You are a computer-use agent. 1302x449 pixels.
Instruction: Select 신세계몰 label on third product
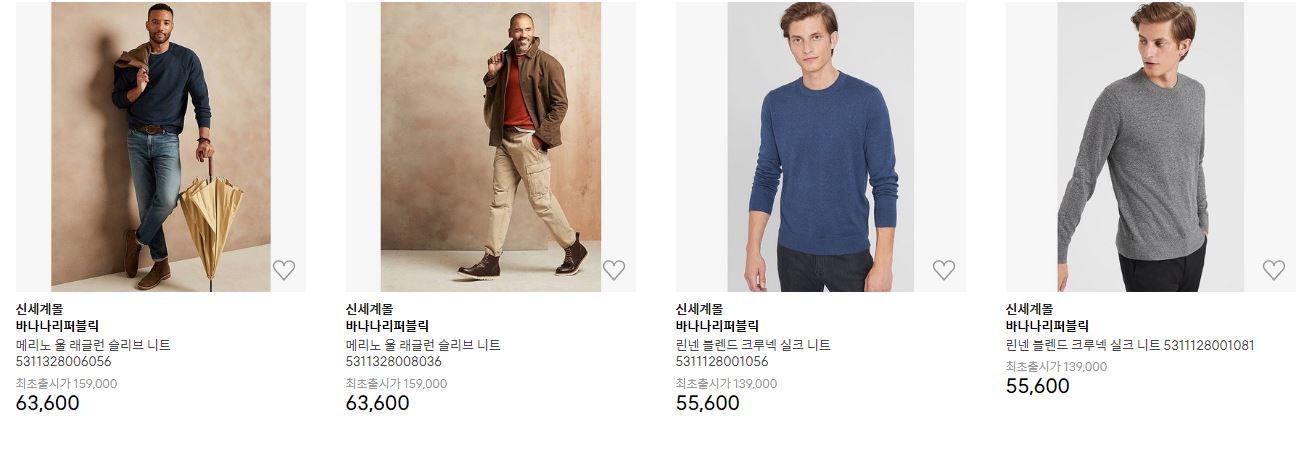[699, 309]
